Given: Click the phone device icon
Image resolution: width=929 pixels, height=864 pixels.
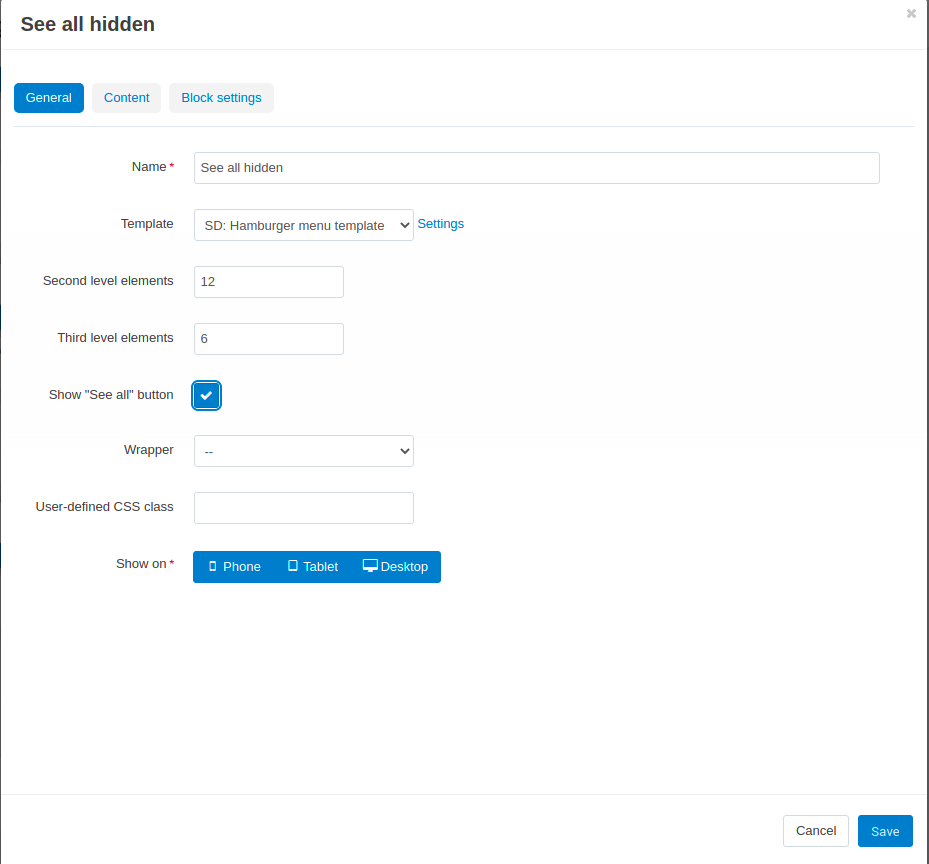Looking at the screenshot, I should (213, 566).
